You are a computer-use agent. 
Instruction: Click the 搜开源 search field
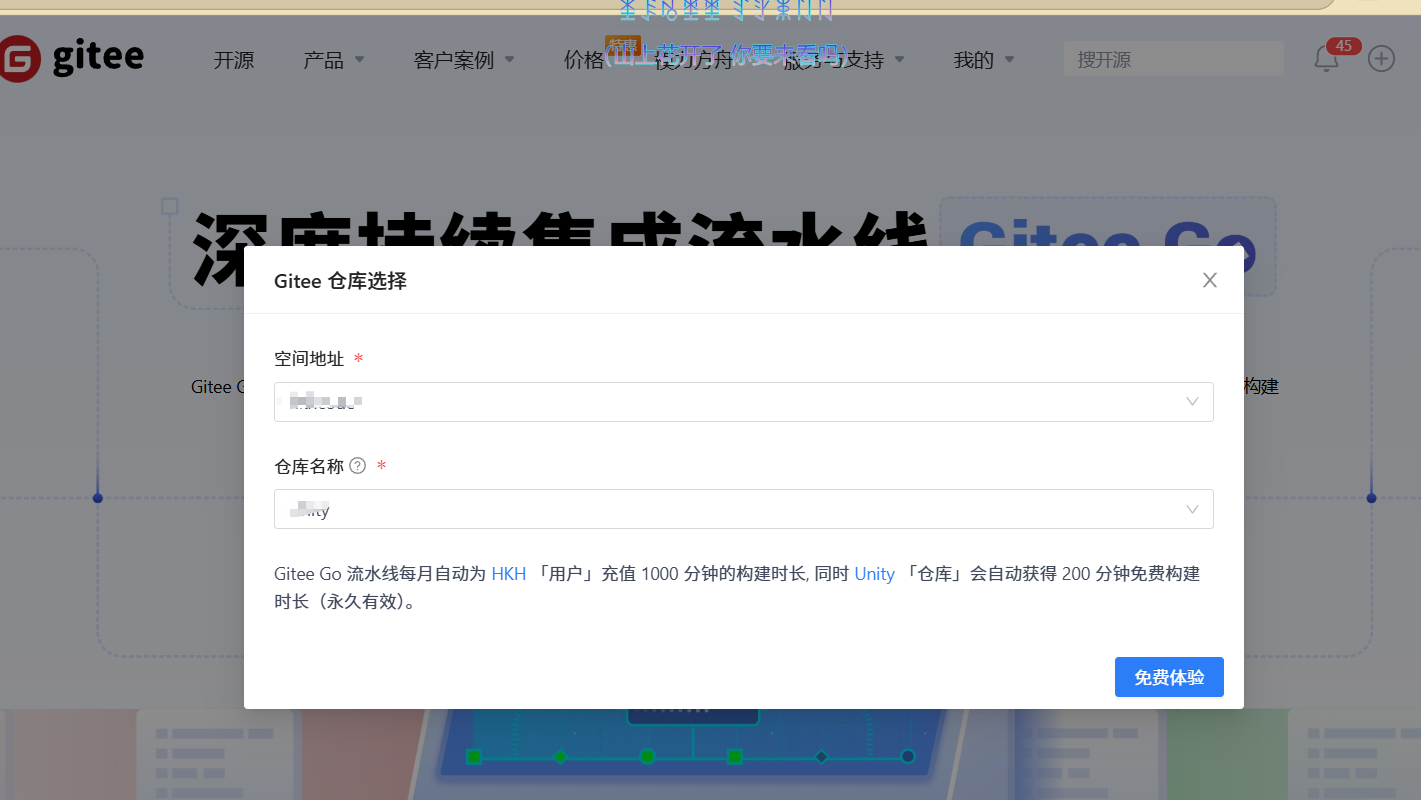[x=1172, y=59]
